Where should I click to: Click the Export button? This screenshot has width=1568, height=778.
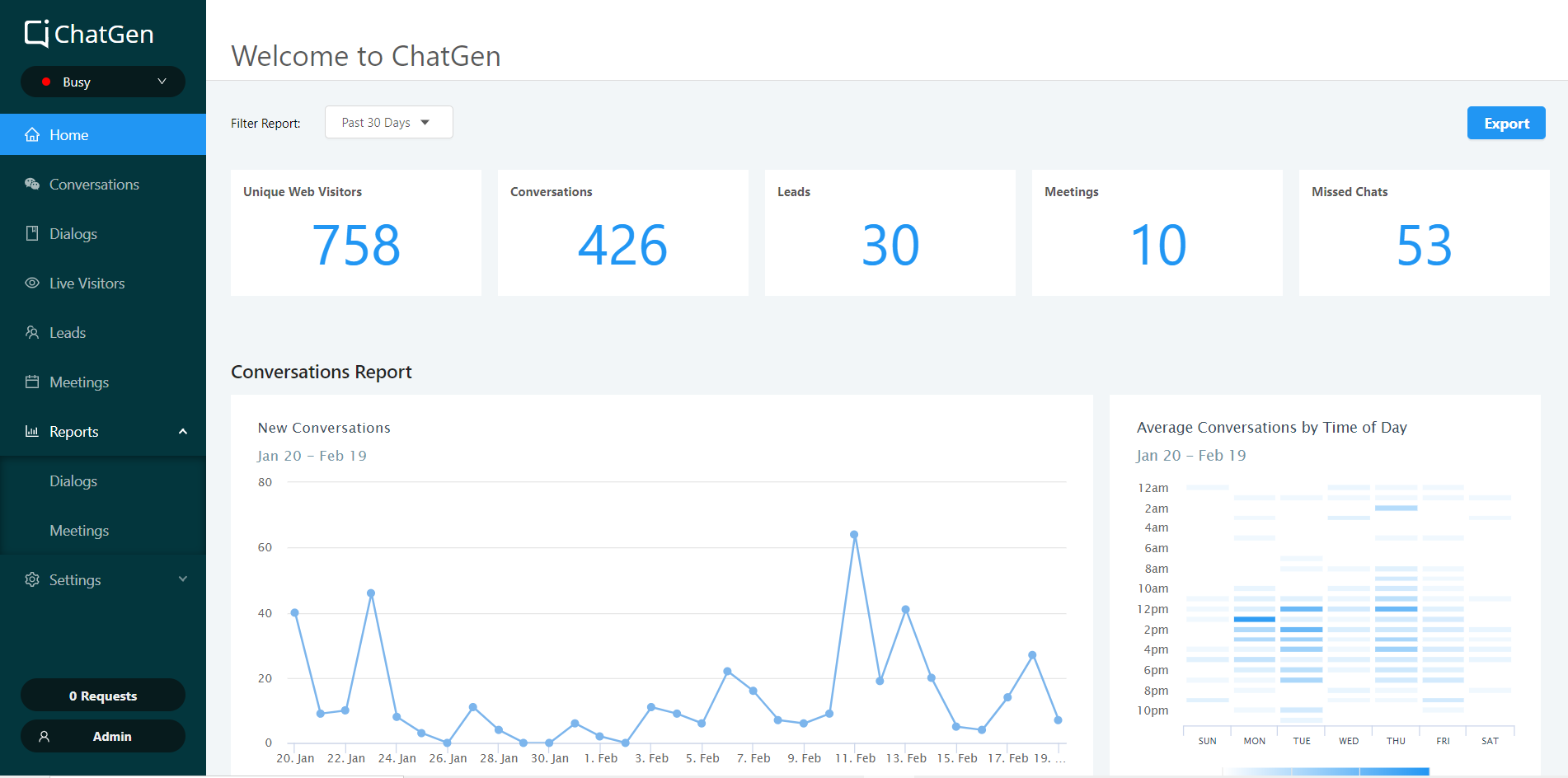1506,123
